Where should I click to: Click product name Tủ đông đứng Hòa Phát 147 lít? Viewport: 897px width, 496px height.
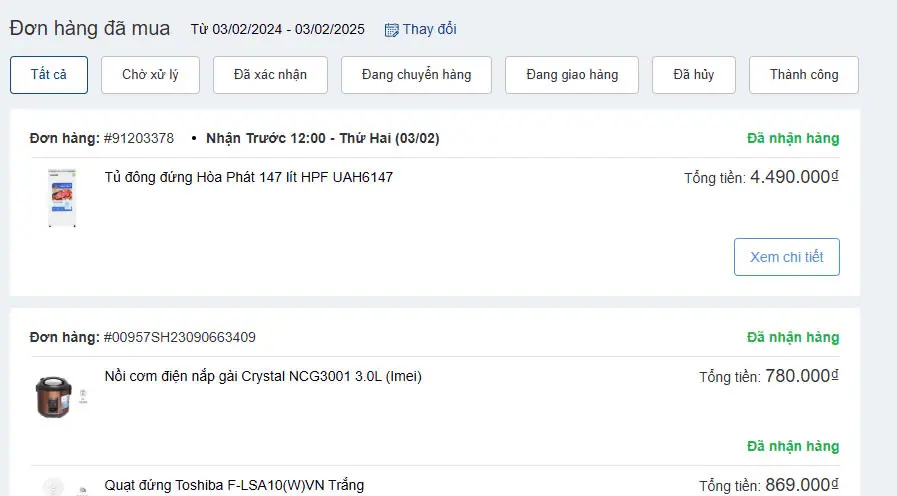point(248,177)
